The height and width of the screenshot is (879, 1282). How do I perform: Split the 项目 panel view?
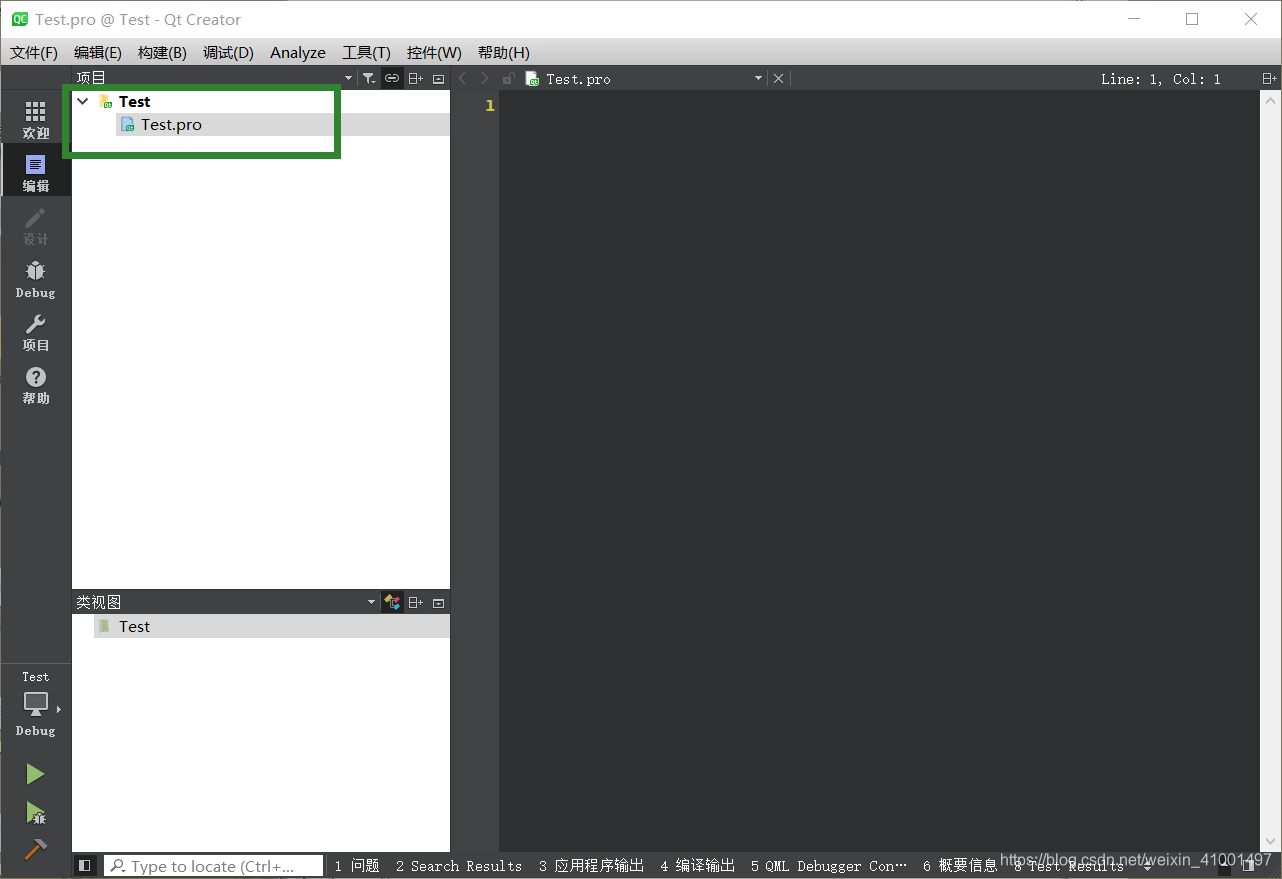coord(416,78)
